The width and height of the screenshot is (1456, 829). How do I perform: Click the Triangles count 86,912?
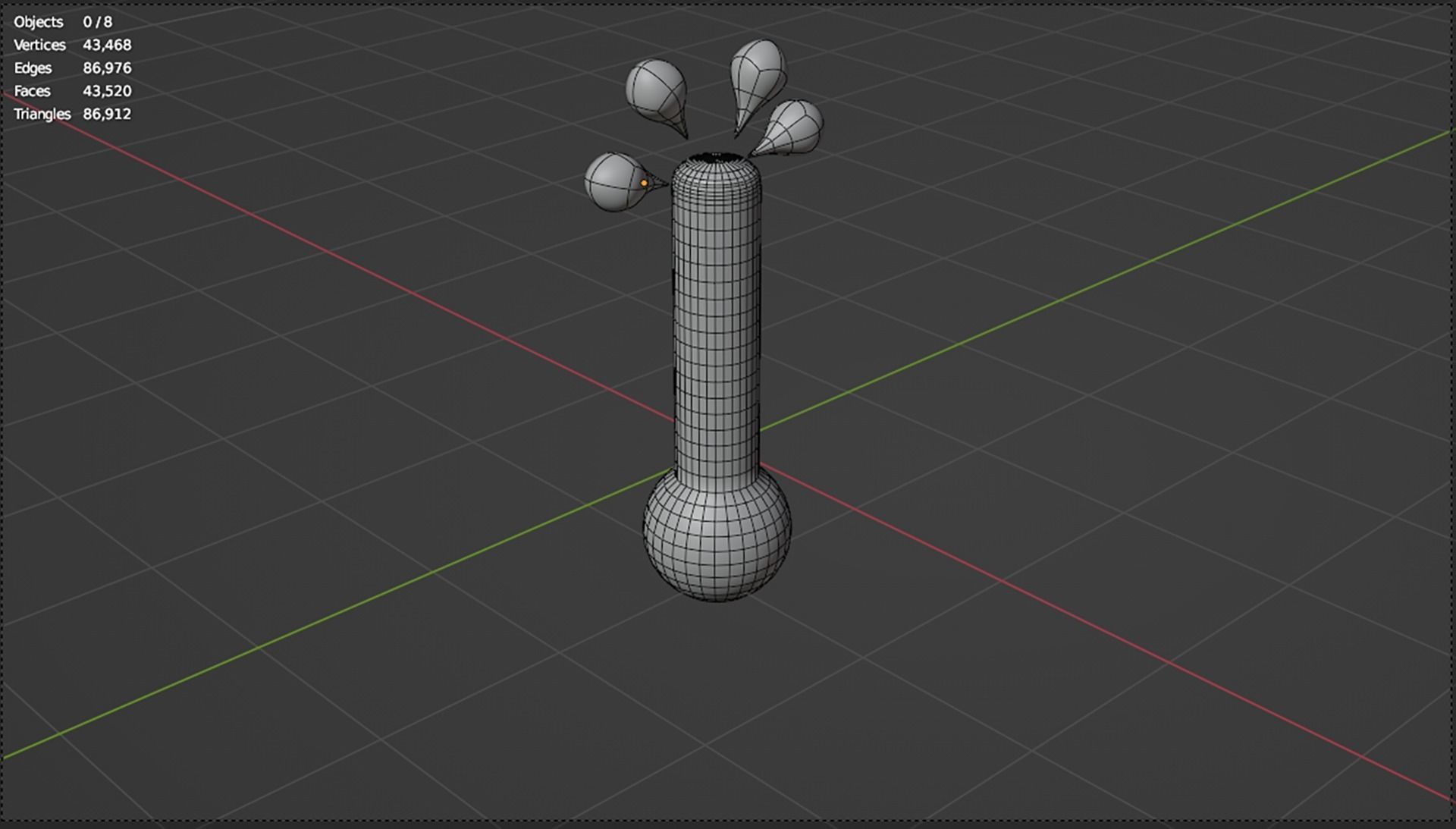(107, 114)
